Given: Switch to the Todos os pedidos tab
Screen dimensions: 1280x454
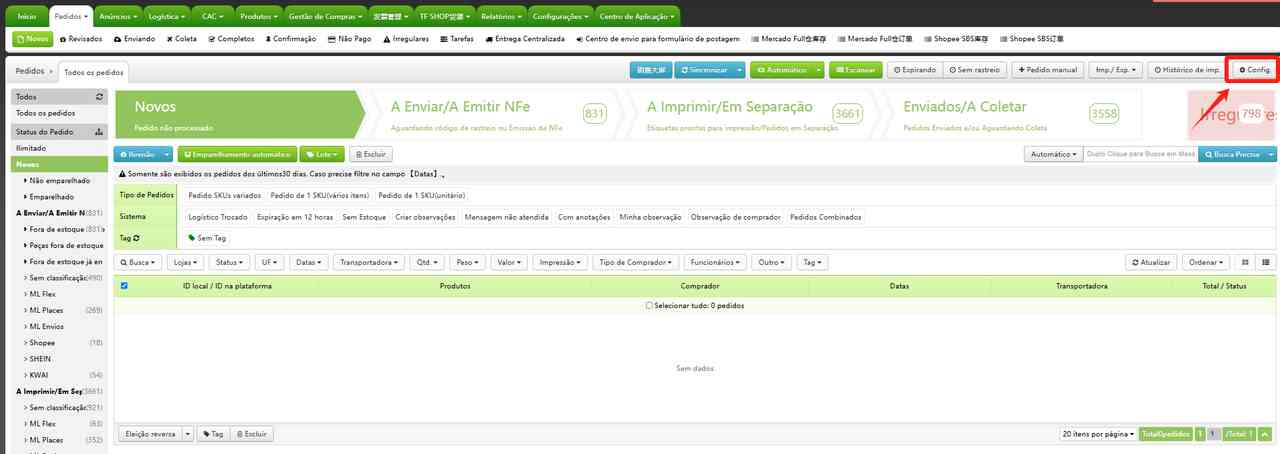Looking at the screenshot, I should [x=94, y=72].
